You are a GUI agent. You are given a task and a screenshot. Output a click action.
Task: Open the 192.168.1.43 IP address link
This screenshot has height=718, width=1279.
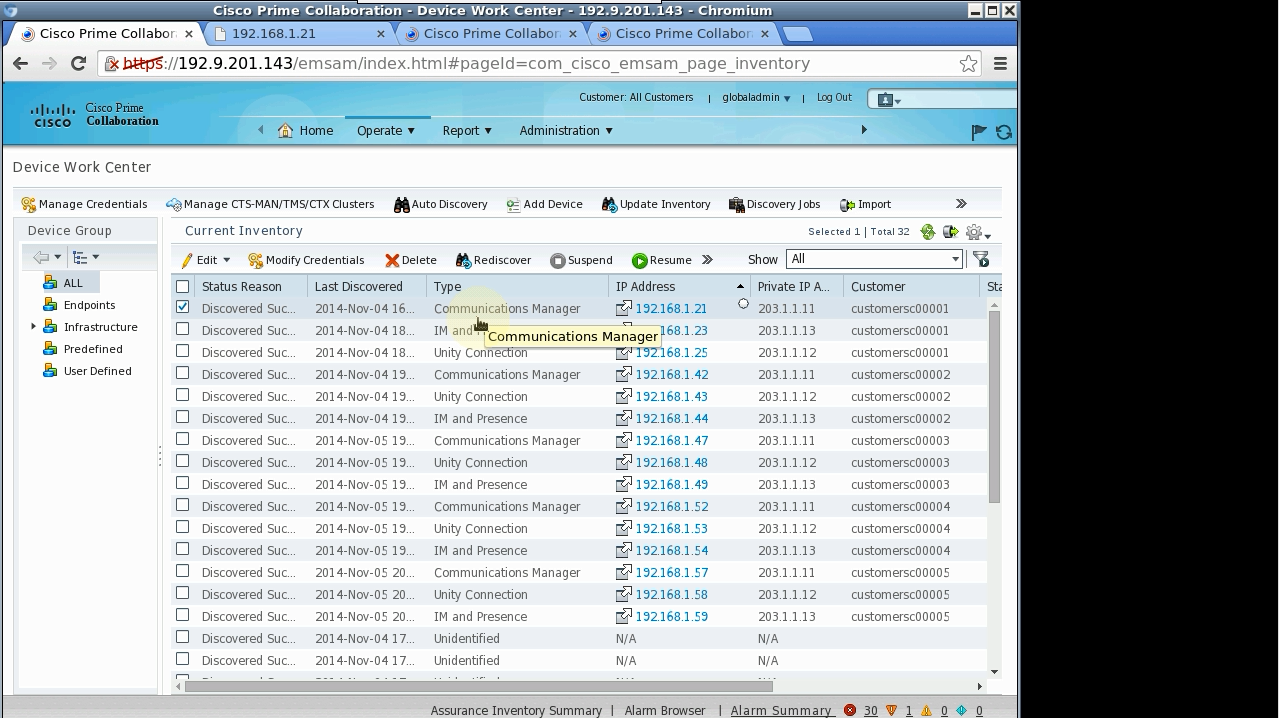coord(671,397)
